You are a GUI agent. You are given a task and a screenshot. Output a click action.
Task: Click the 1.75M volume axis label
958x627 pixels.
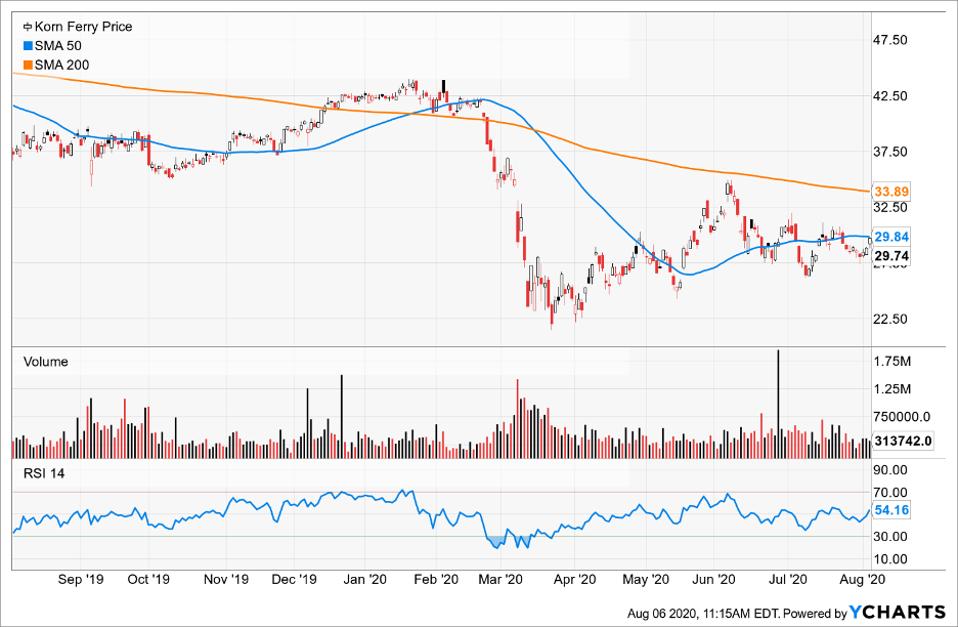[x=893, y=362]
